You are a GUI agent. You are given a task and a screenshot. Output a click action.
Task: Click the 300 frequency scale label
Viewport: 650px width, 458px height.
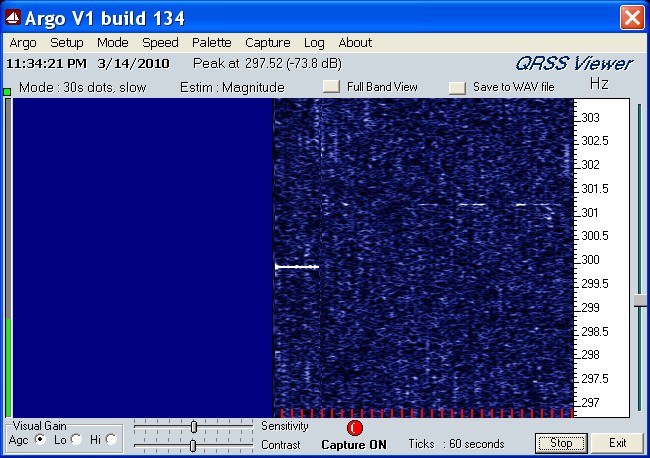point(590,260)
